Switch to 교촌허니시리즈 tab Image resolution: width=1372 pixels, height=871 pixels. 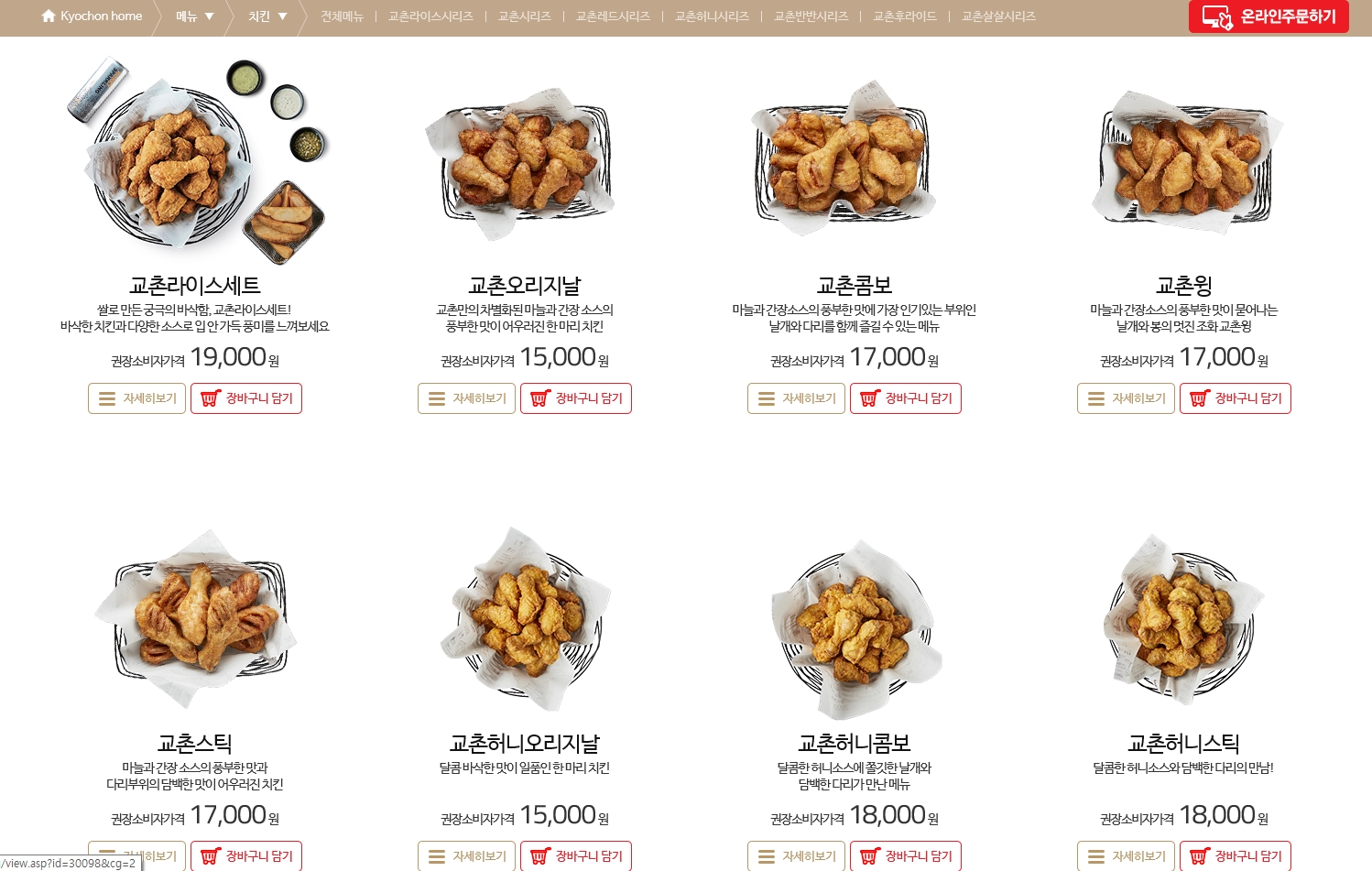click(712, 16)
